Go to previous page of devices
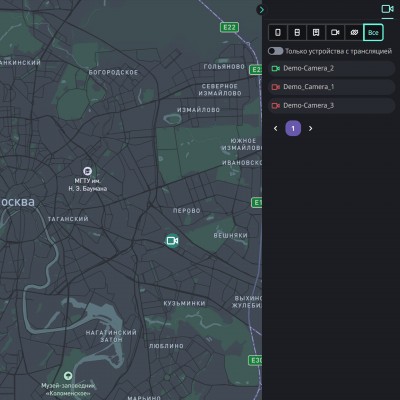This screenshot has width=400, height=400. [x=275, y=128]
